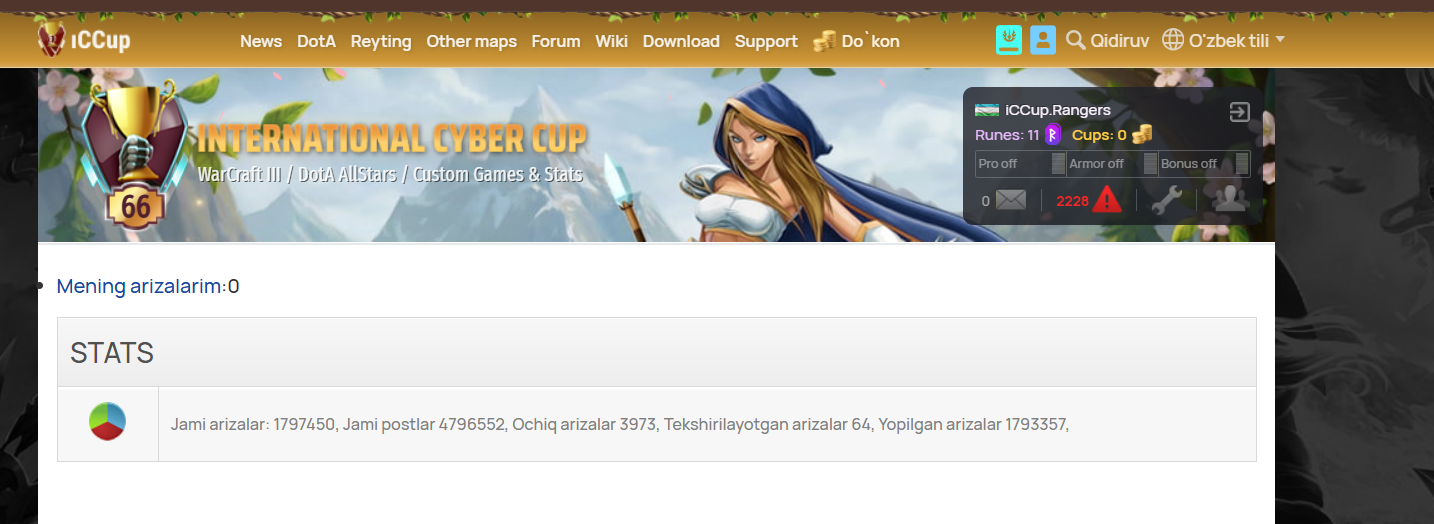Click the logout arrow icon
Image resolution: width=1434 pixels, height=524 pixels.
[1240, 112]
